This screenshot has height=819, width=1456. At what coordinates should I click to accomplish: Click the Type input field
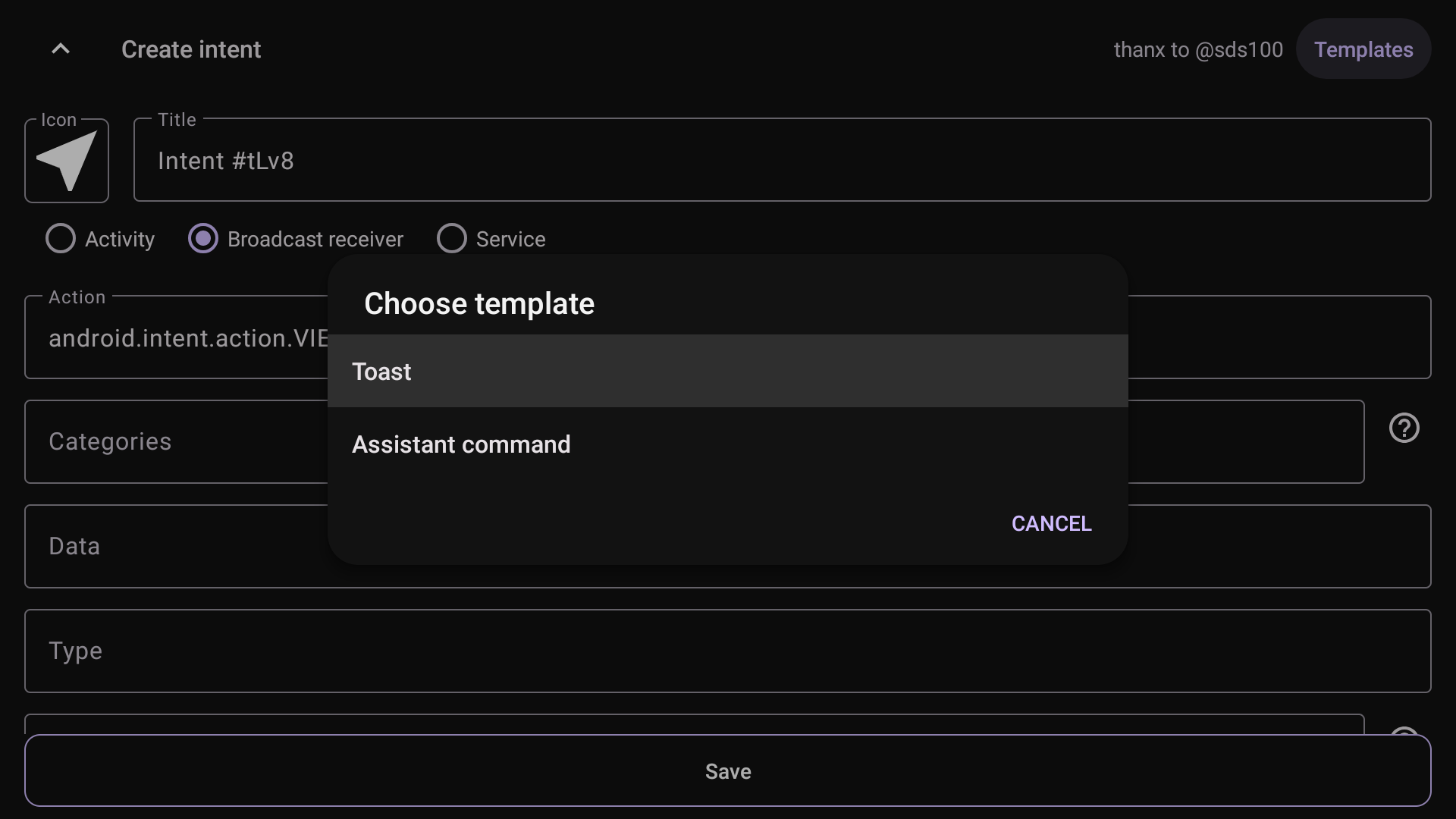point(726,651)
